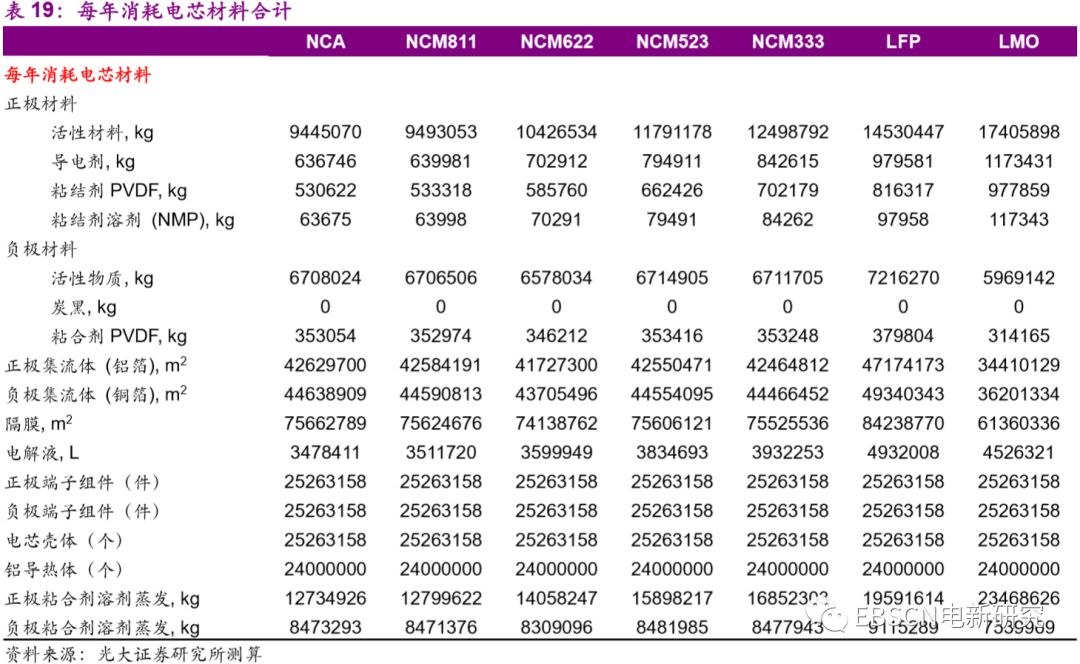Click the 铝导热体 row label
Viewport: 1080px width, 664px height.
point(64,570)
